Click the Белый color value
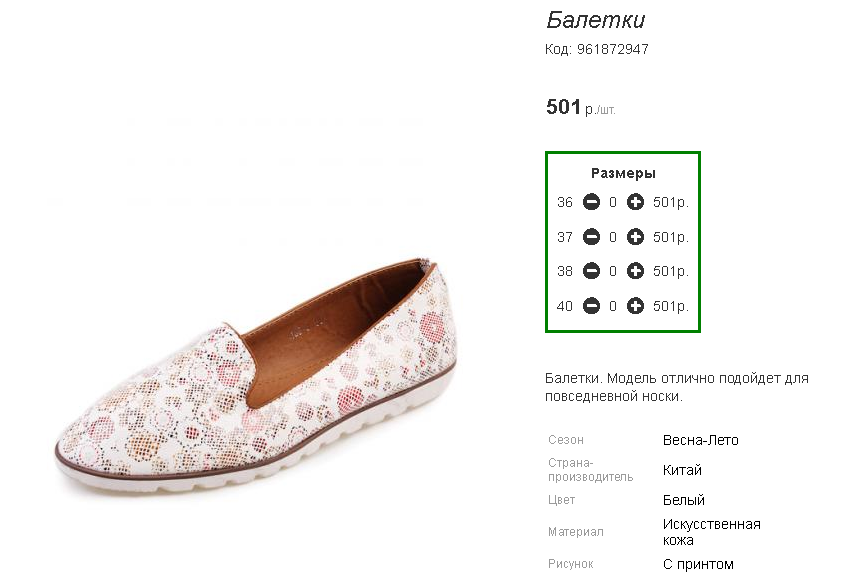This screenshot has height=587, width=841. [x=684, y=500]
